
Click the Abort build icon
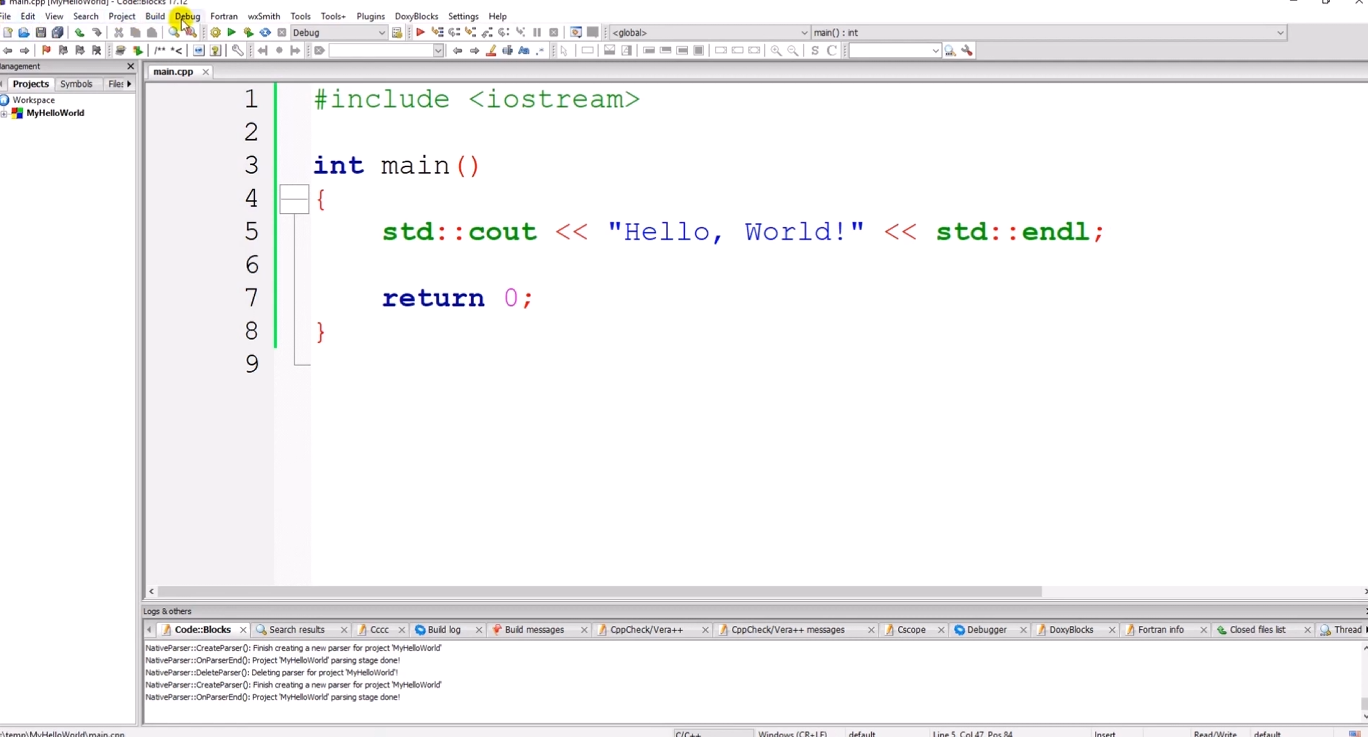pyautogui.click(x=282, y=33)
